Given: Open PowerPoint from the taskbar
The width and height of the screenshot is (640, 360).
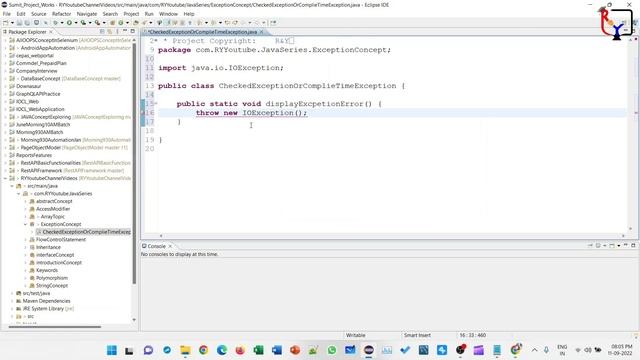Looking at the screenshot, I should pyautogui.click(x=295, y=350).
